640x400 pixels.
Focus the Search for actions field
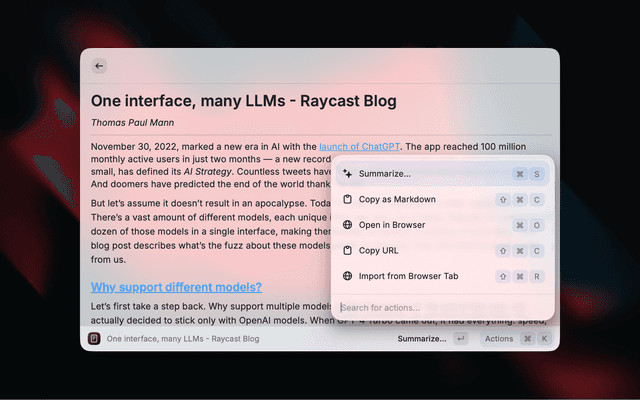tap(440, 308)
